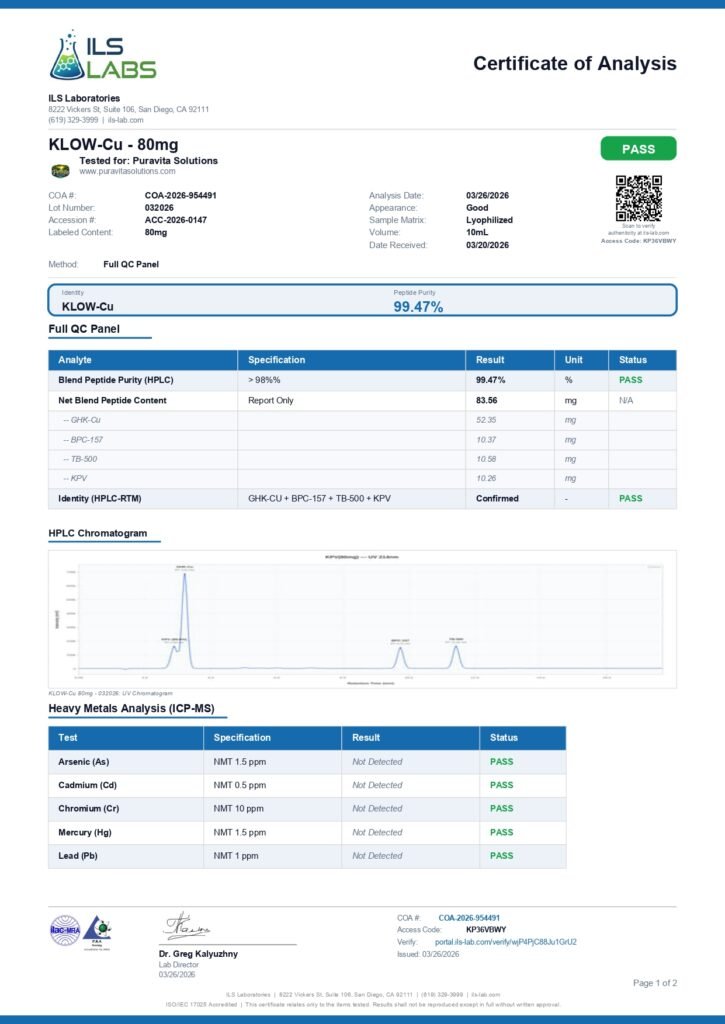
Task: Click the Confirmed identity result
Action: (x=497, y=498)
